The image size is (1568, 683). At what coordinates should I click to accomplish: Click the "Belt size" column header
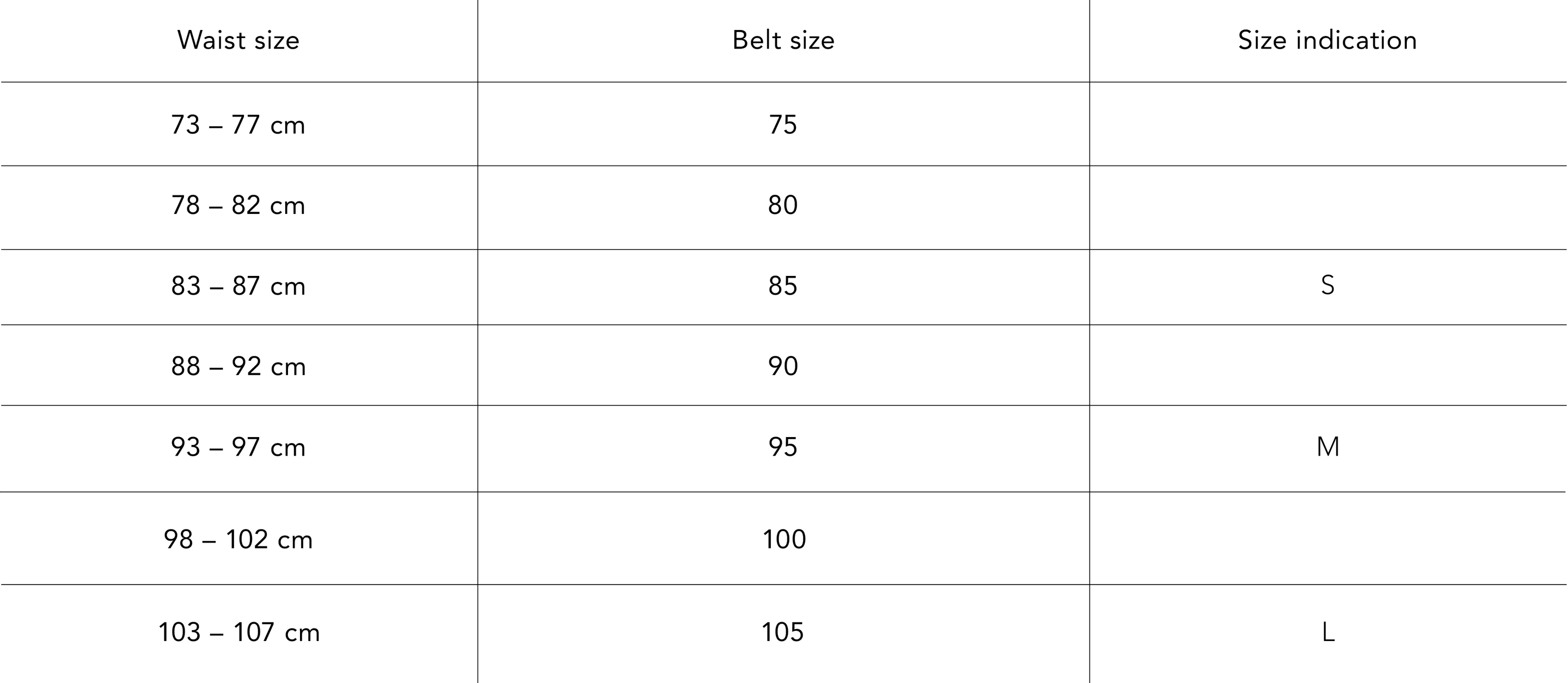pyautogui.click(x=783, y=40)
